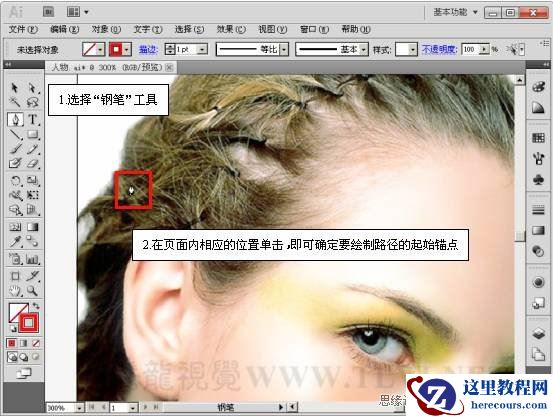Choose the Gradient tool in the toolbox
This screenshot has height=417, width=553.
pos(32,227)
